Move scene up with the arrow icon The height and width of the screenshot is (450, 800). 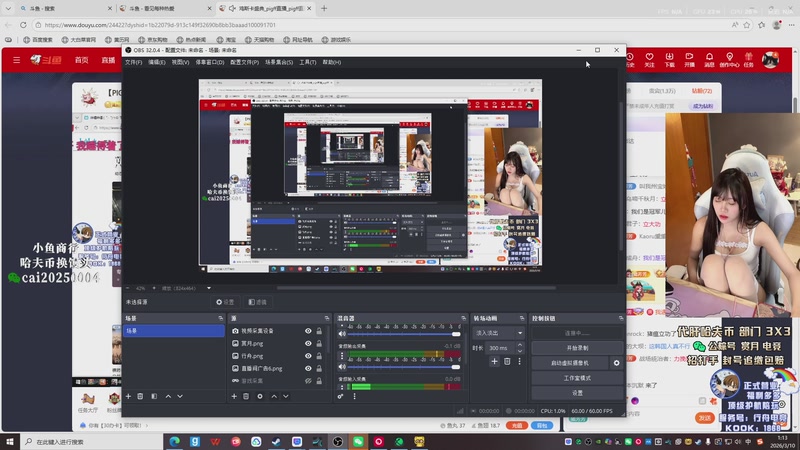click(x=168, y=396)
